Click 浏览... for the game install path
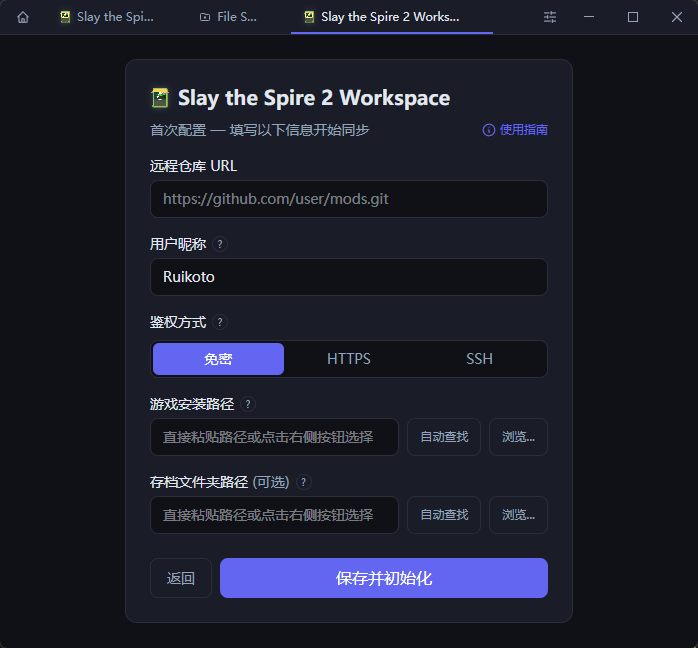The width and height of the screenshot is (698, 648). tap(518, 437)
